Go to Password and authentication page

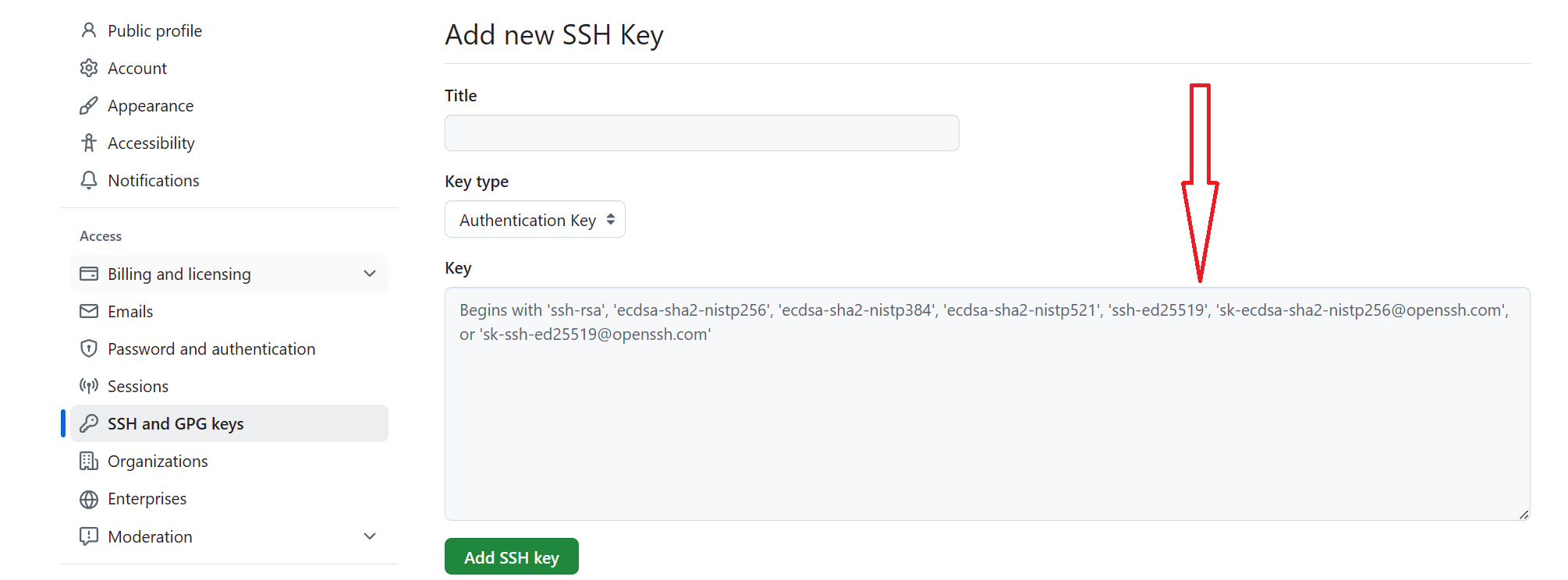coord(211,348)
